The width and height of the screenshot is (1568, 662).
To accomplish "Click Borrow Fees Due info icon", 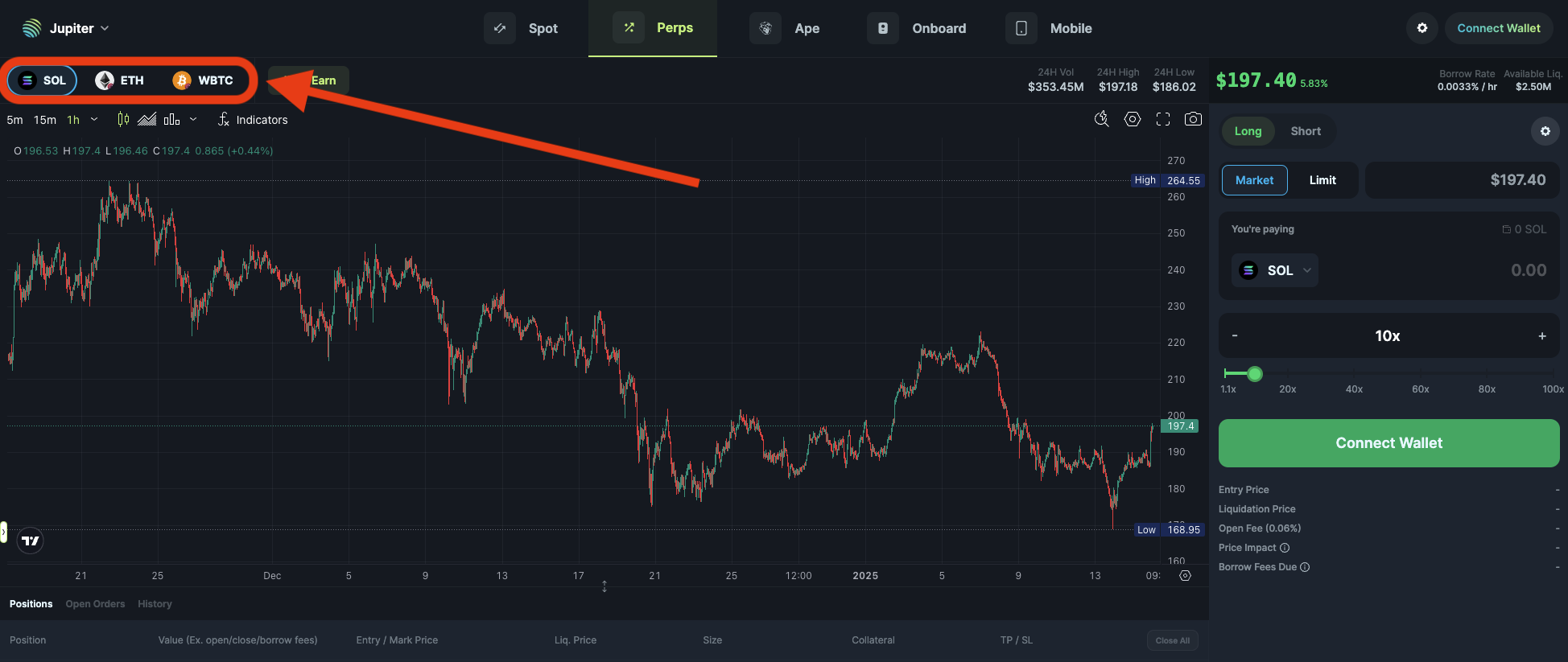I will 1305,567.
